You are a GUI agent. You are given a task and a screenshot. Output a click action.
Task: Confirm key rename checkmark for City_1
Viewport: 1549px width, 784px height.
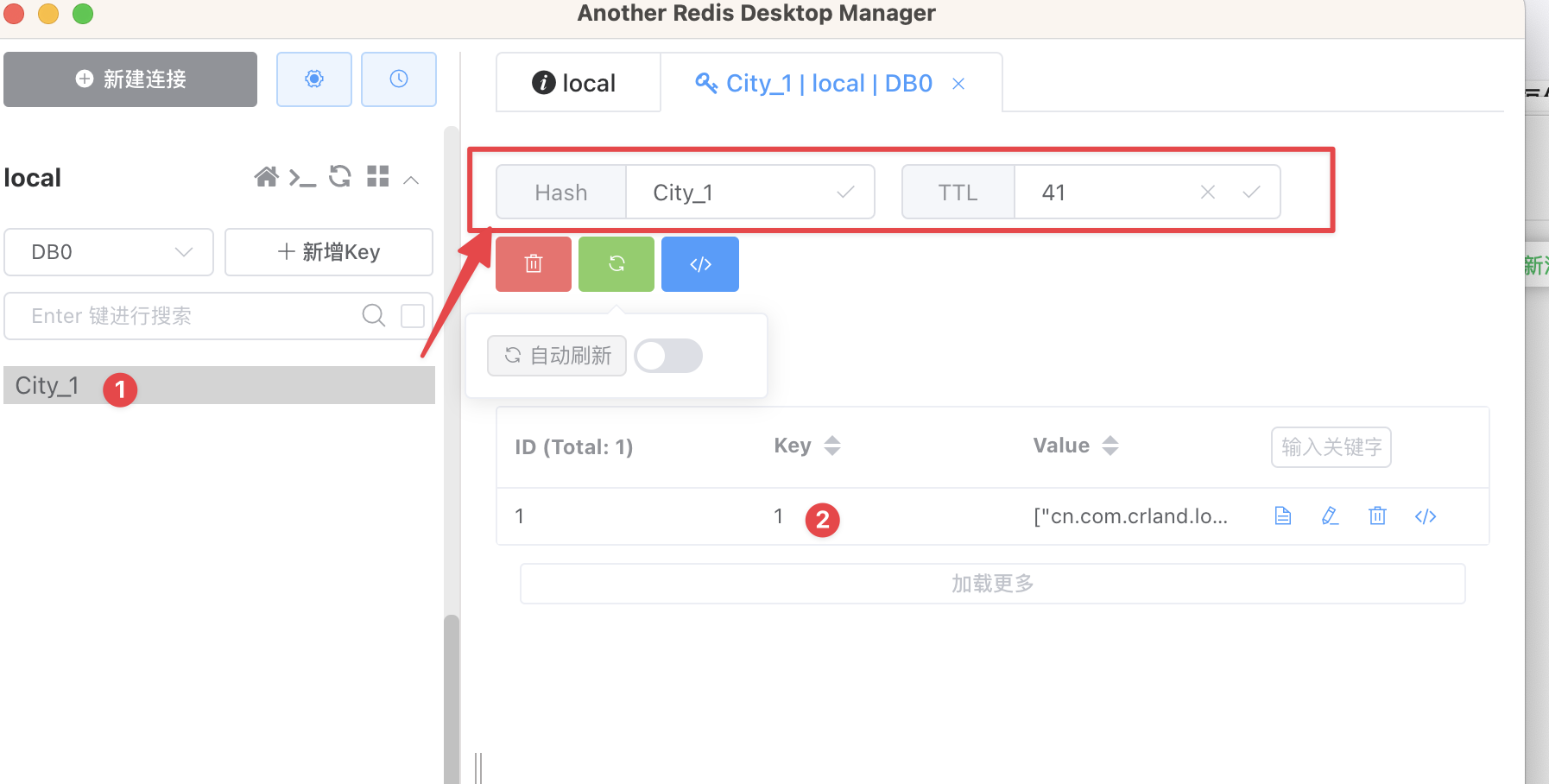(x=846, y=192)
